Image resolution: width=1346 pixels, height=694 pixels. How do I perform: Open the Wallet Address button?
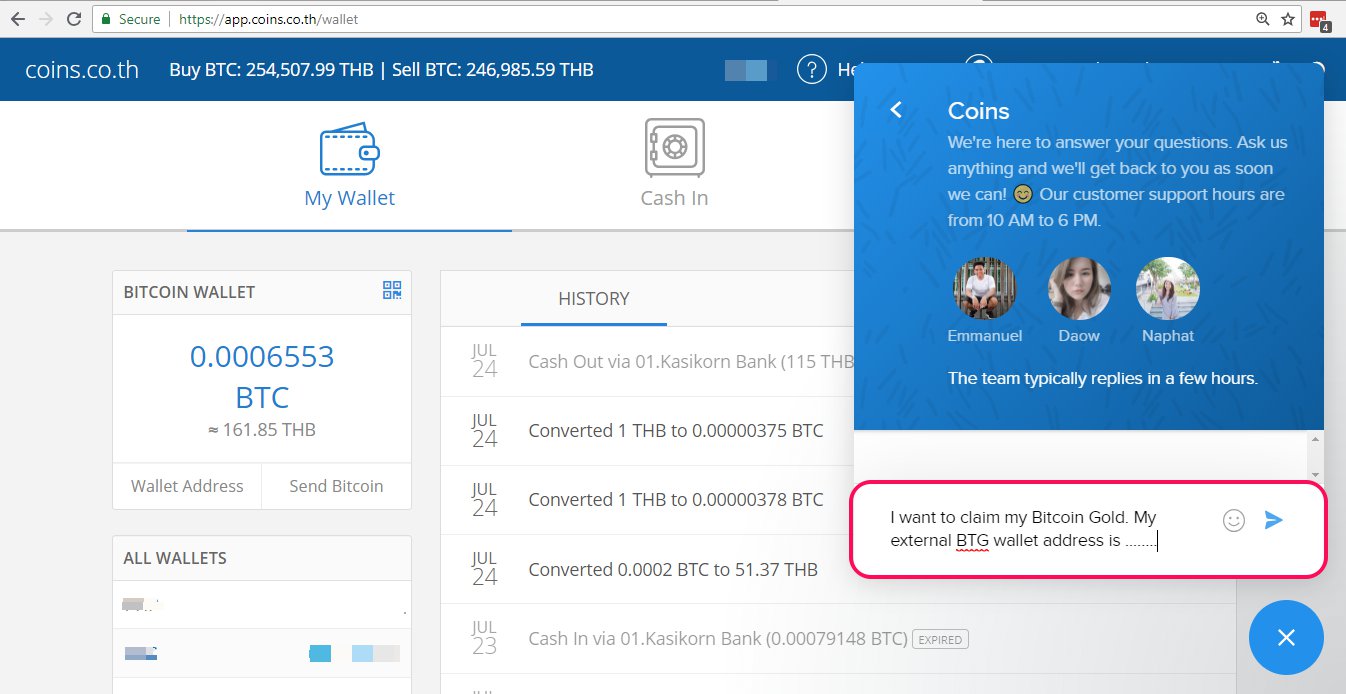pyautogui.click(x=187, y=486)
